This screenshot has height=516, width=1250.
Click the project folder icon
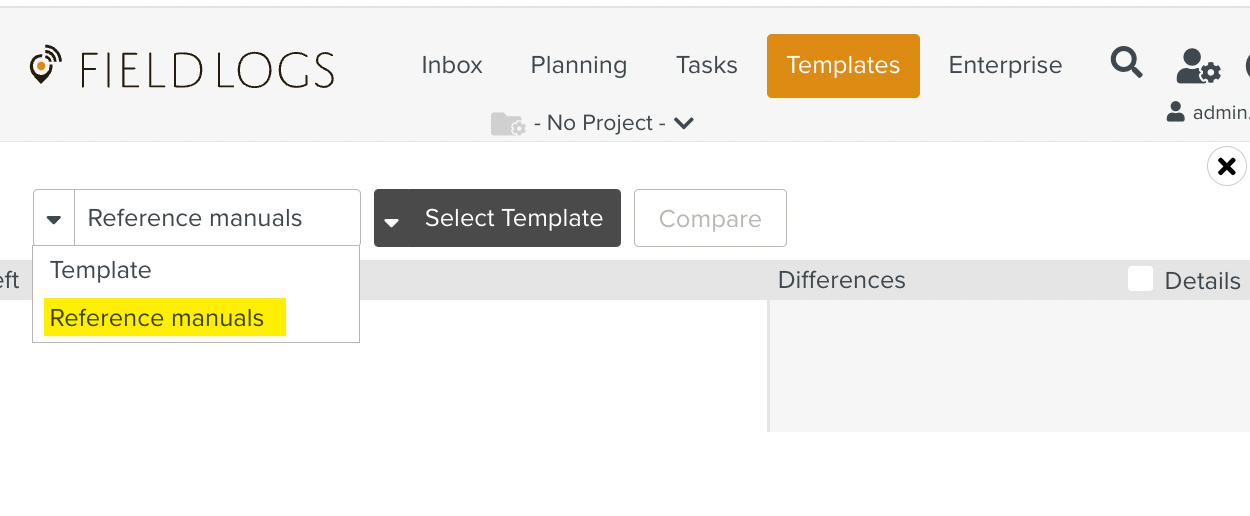tap(508, 123)
